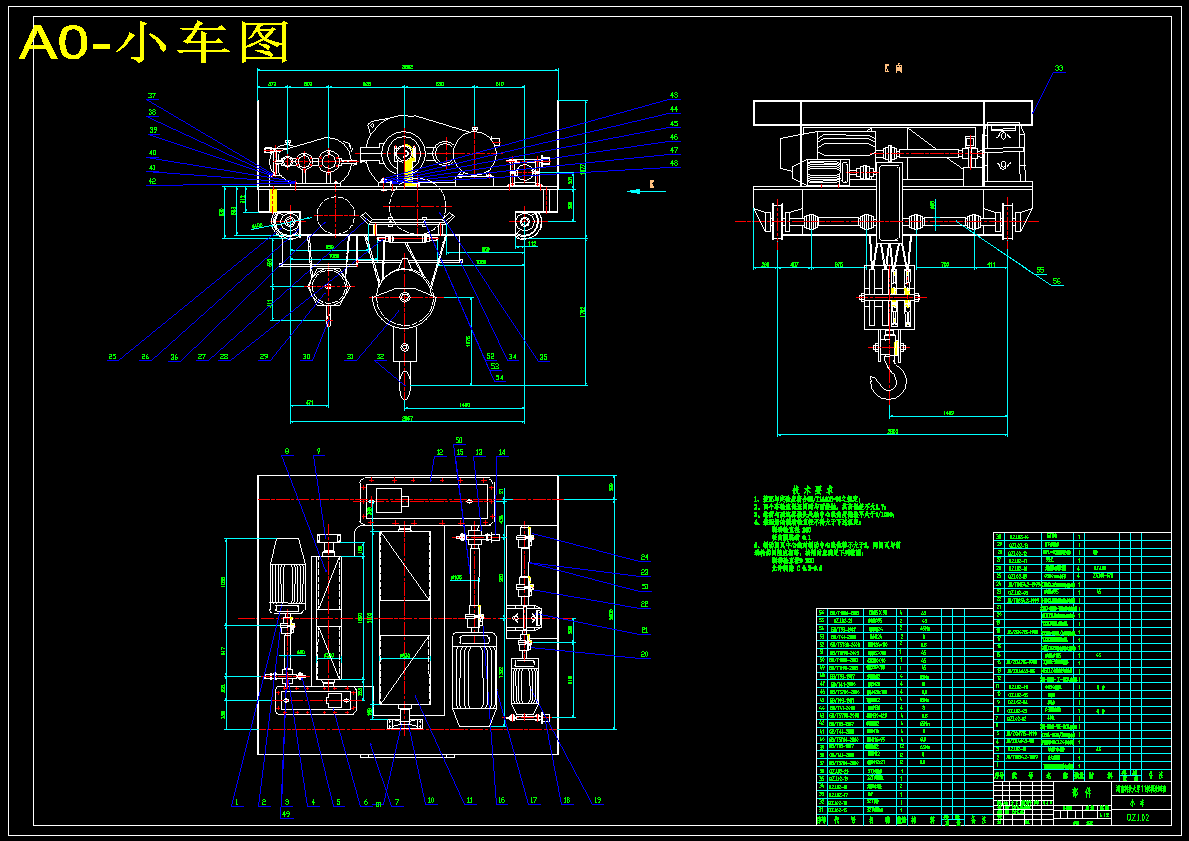Click part callout number 29
This screenshot has width=1189, height=841.
[x=263, y=356]
